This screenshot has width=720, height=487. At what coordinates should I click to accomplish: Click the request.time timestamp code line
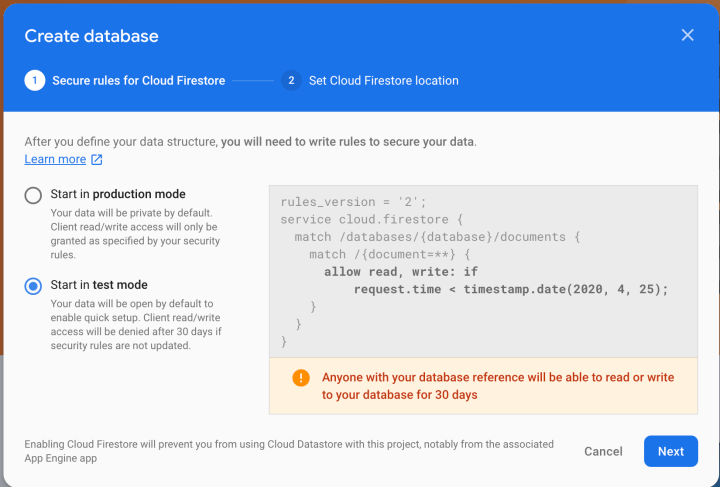tap(510, 289)
